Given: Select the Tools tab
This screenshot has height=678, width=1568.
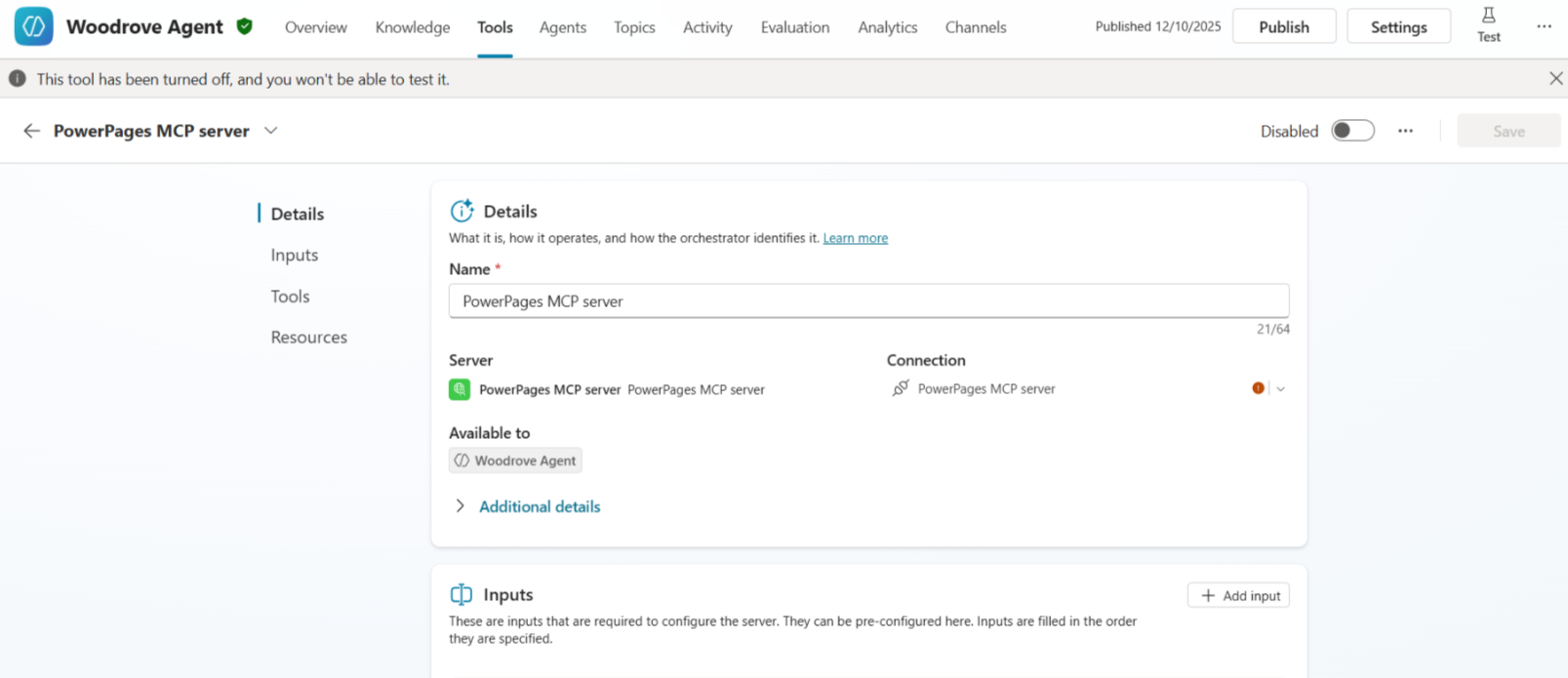Looking at the screenshot, I should coord(495,27).
